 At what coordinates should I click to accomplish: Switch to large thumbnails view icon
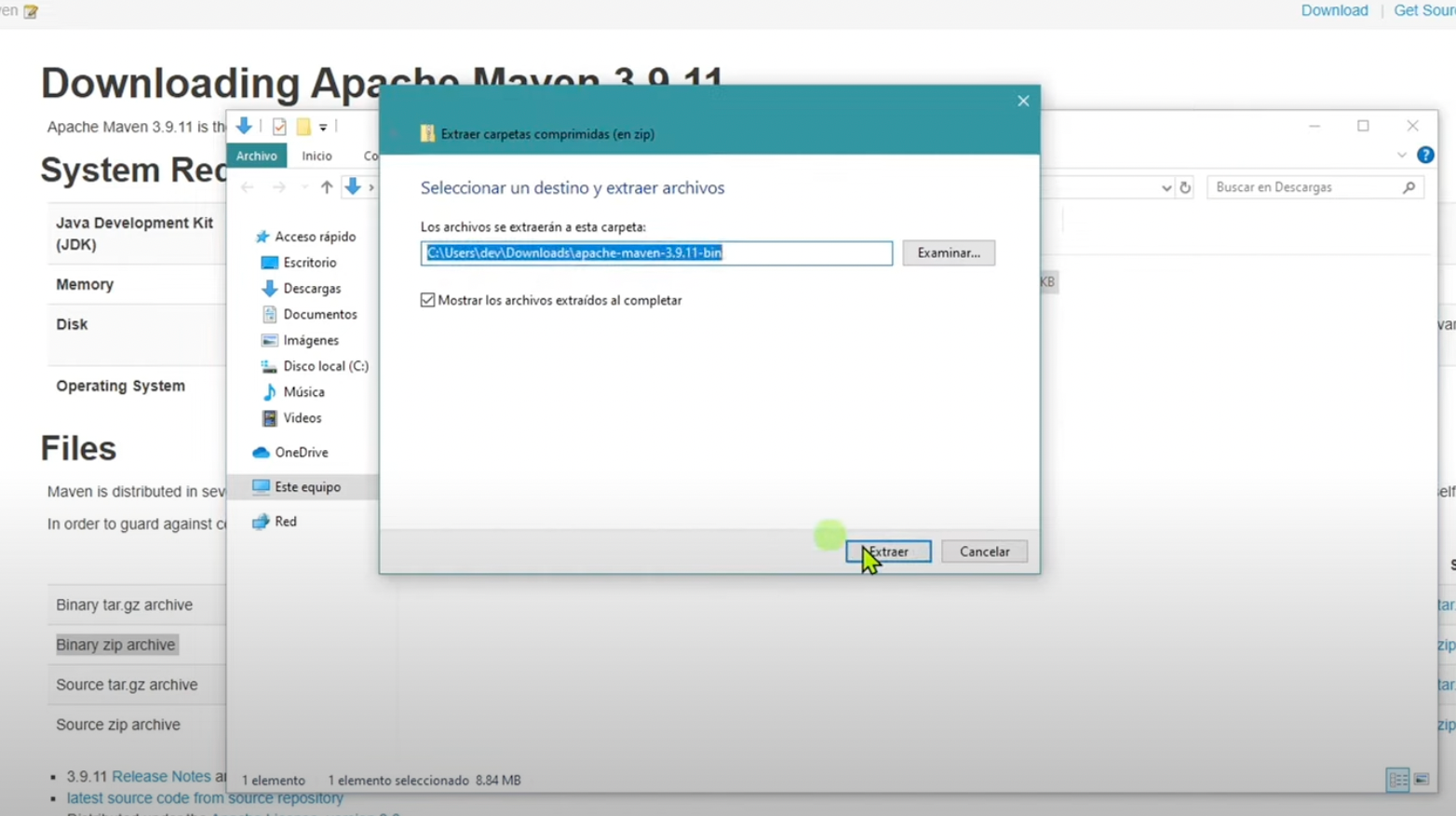pyautogui.click(x=1422, y=780)
